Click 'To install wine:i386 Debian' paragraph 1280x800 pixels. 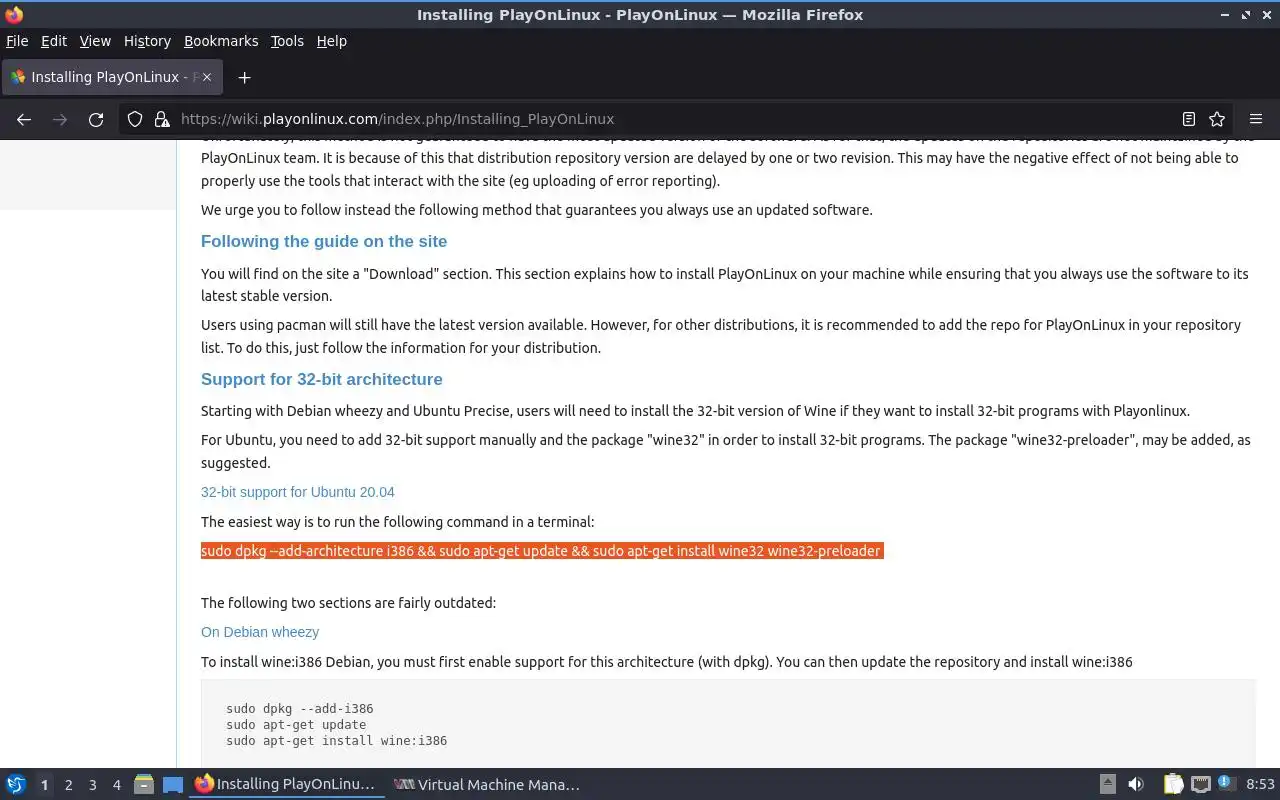666,662
